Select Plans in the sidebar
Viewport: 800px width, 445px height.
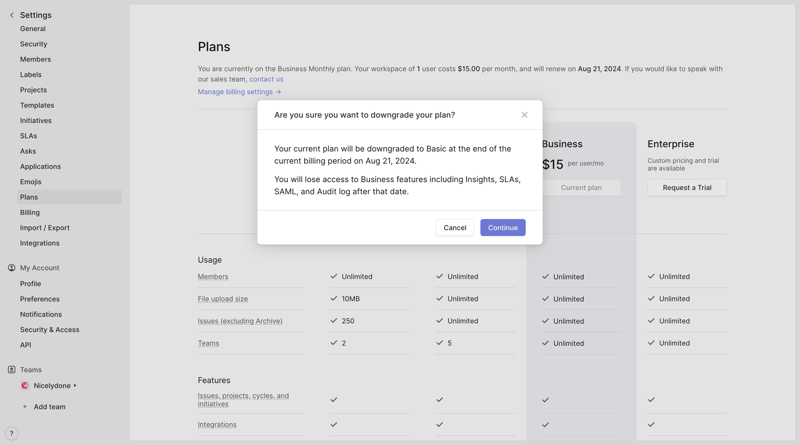coord(69,197)
